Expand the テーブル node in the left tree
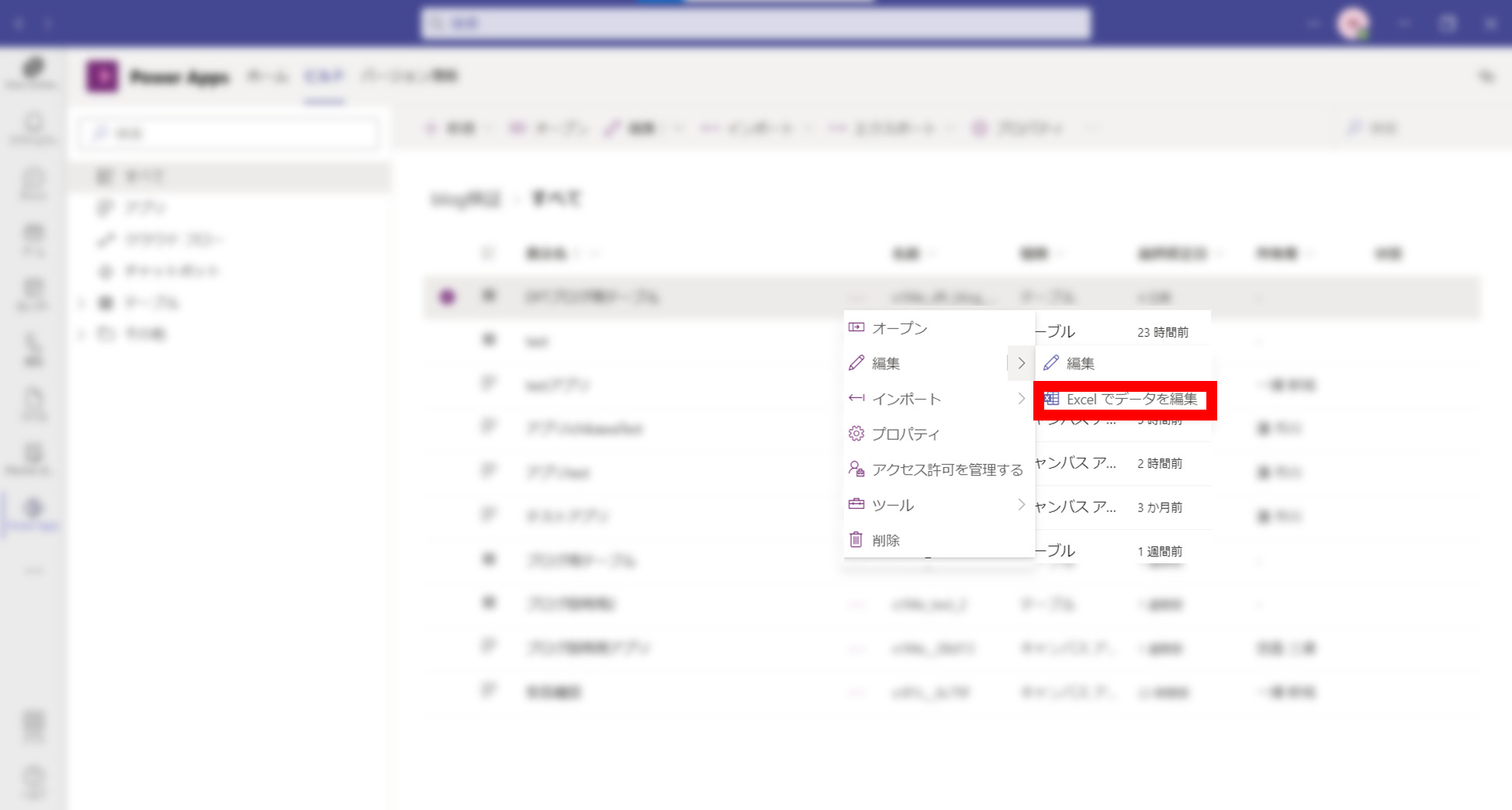The image size is (1512, 810). click(81, 303)
